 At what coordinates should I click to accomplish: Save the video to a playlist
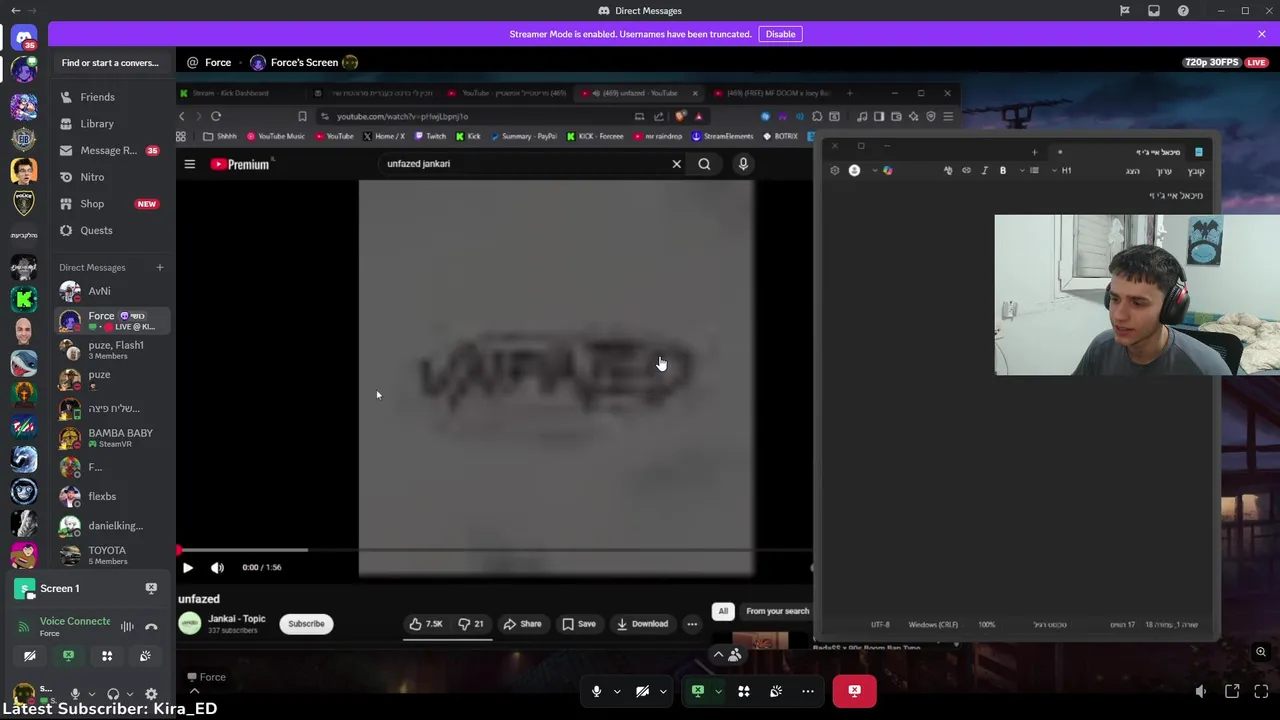(x=579, y=624)
